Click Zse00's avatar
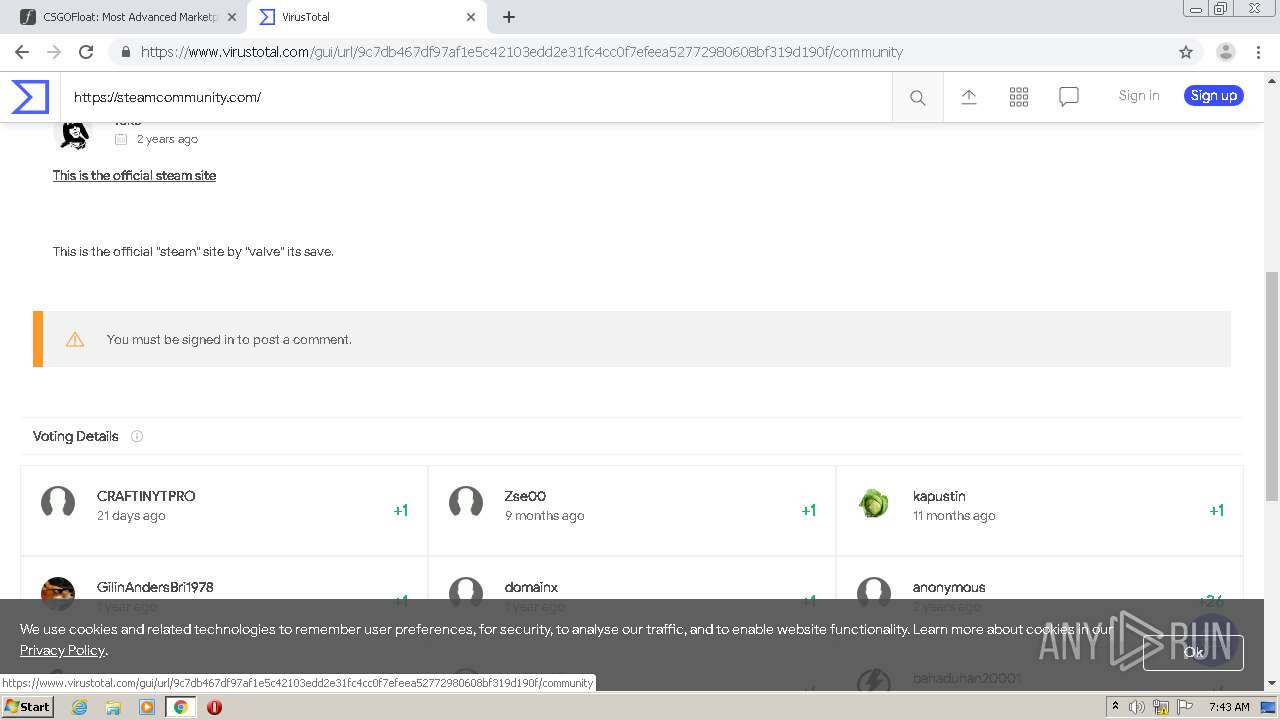The image size is (1280, 720). pos(466,502)
